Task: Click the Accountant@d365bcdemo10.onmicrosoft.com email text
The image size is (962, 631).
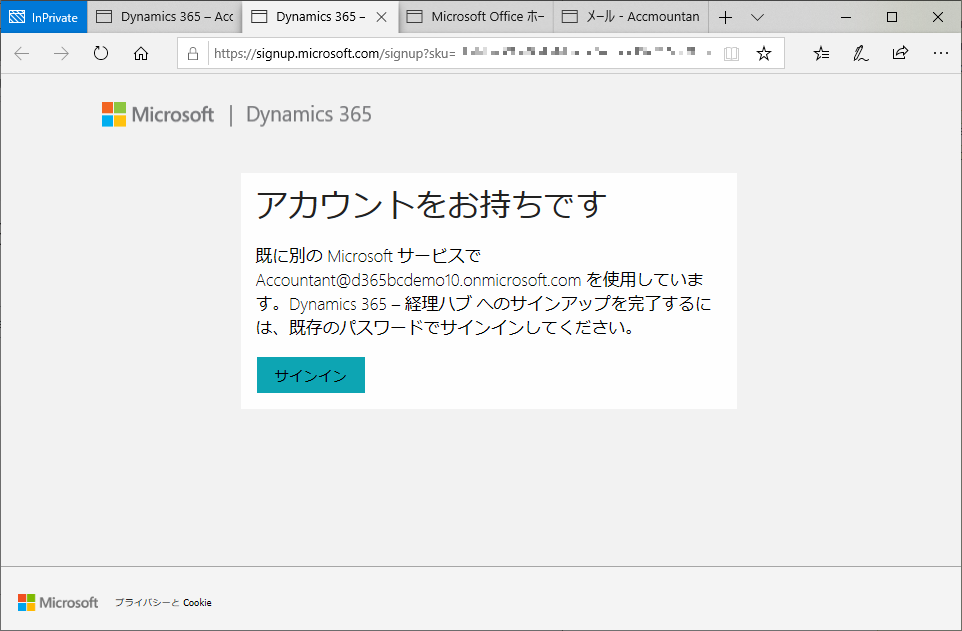Action: 418,281
